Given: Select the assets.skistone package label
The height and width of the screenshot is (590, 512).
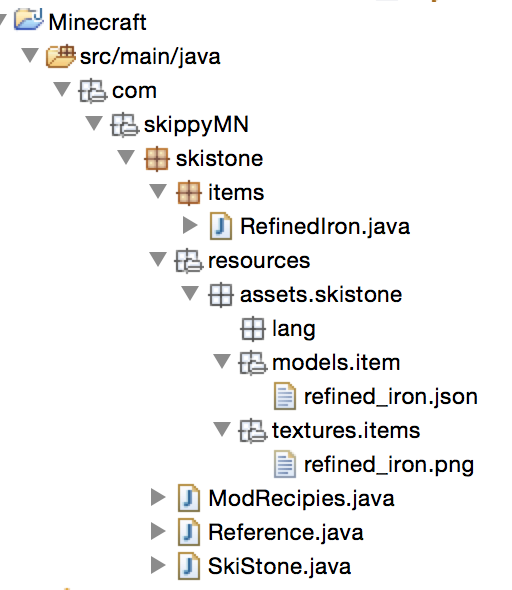Looking at the screenshot, I should pyautogui.click(x=321, y=294).
